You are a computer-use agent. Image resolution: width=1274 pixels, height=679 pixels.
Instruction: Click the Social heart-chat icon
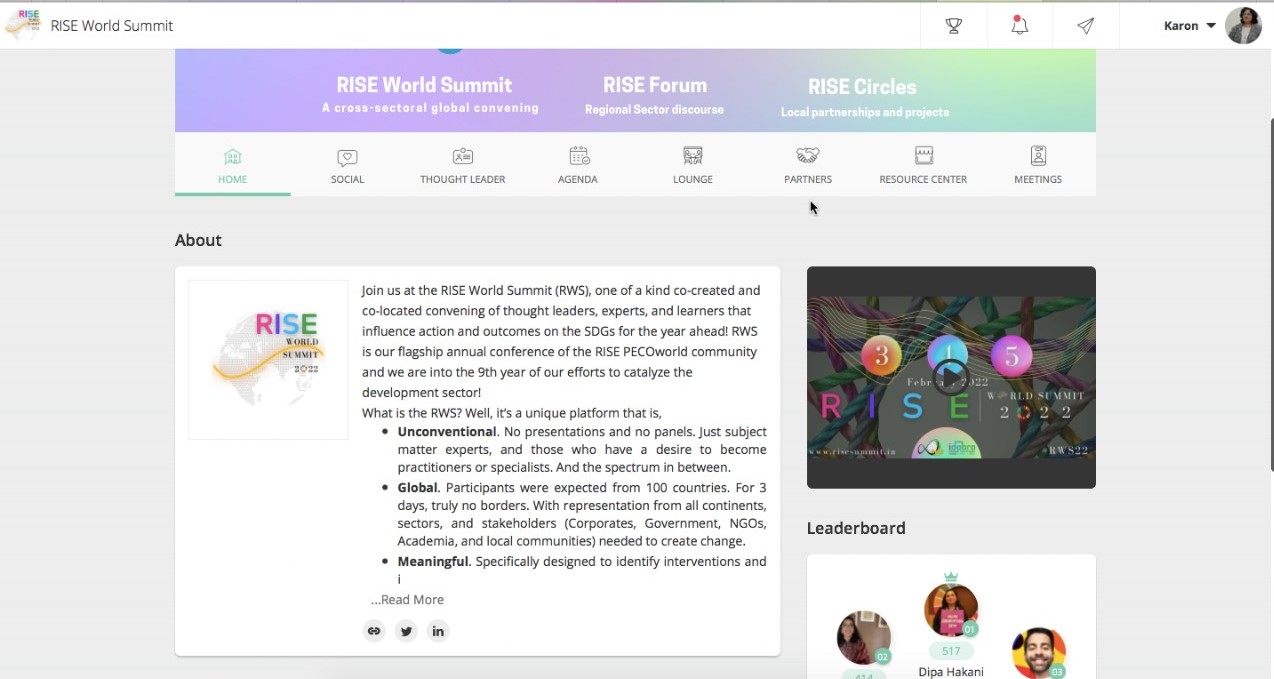click(x=347, y=156)
